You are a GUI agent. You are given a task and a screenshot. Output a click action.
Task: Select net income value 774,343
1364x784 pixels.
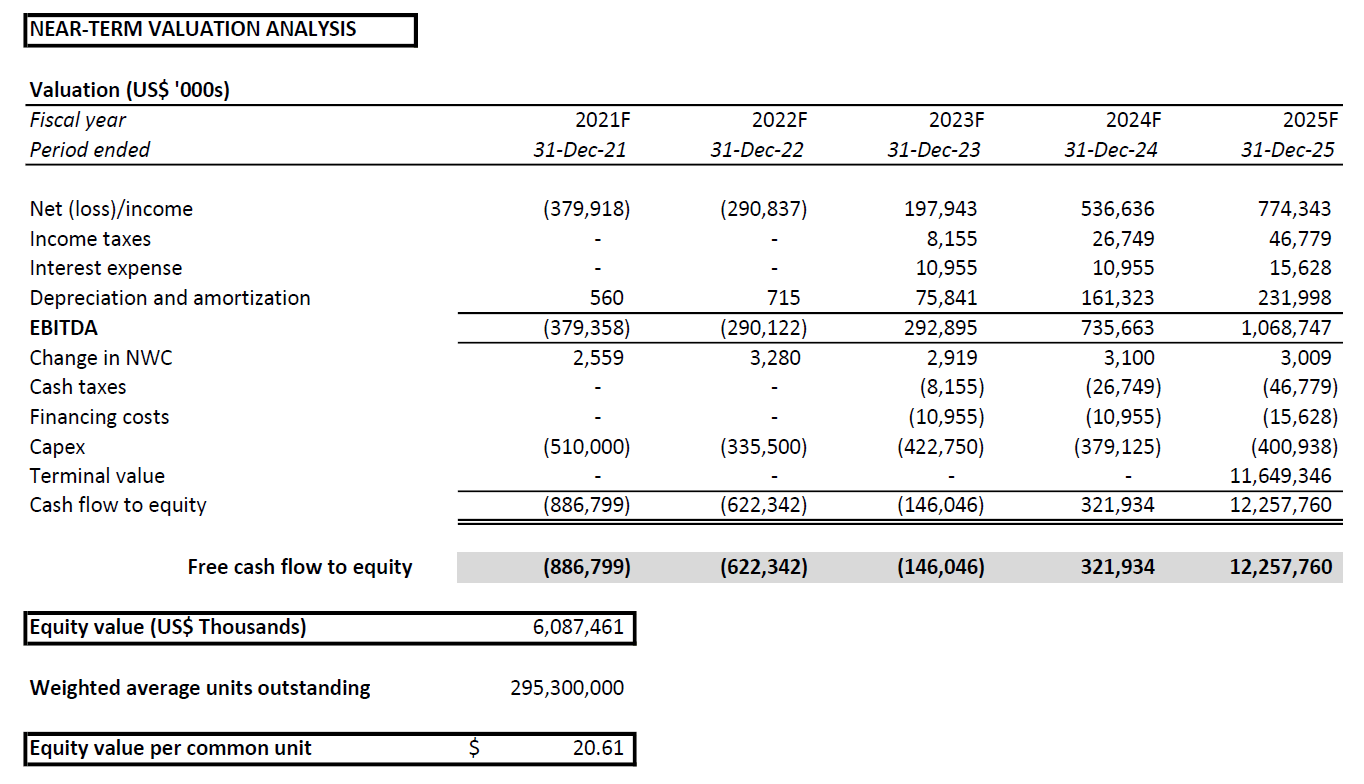tap(1293, 209)
